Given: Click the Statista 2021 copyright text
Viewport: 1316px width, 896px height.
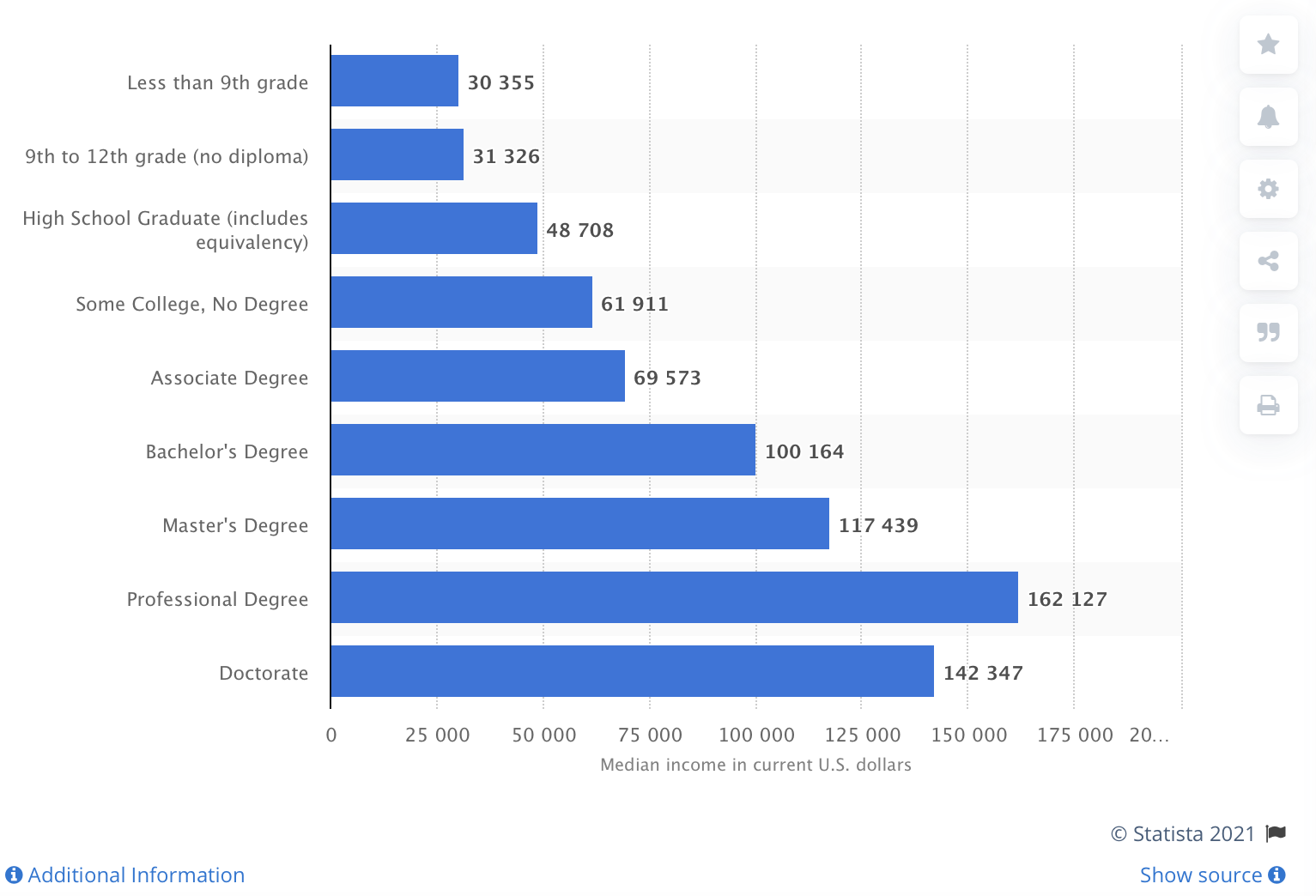Looking at the screenshot, I should (1182, 833).
